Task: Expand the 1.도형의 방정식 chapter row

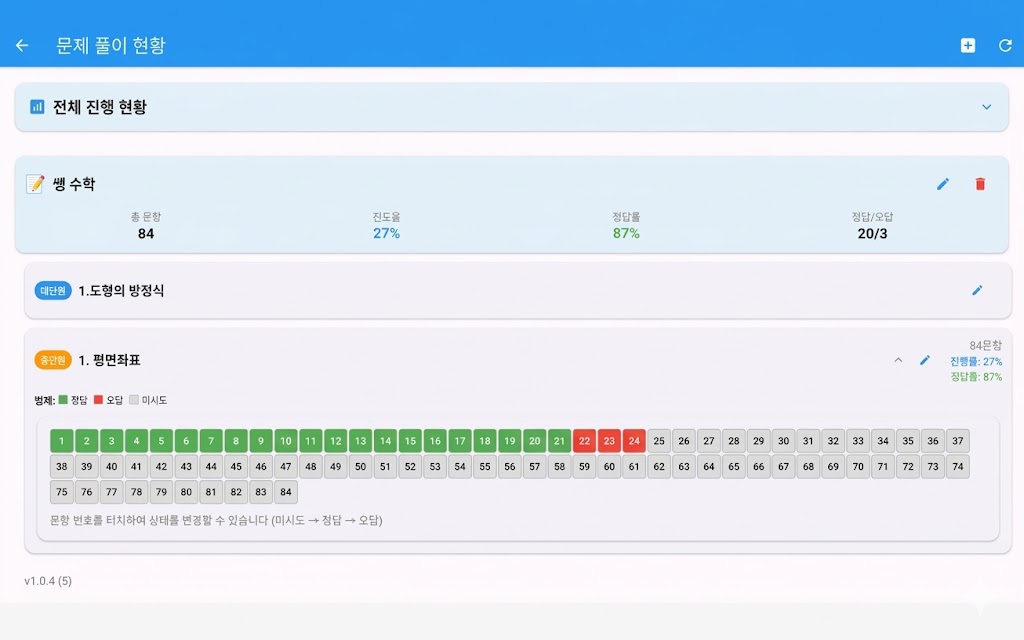Action: 500,290
